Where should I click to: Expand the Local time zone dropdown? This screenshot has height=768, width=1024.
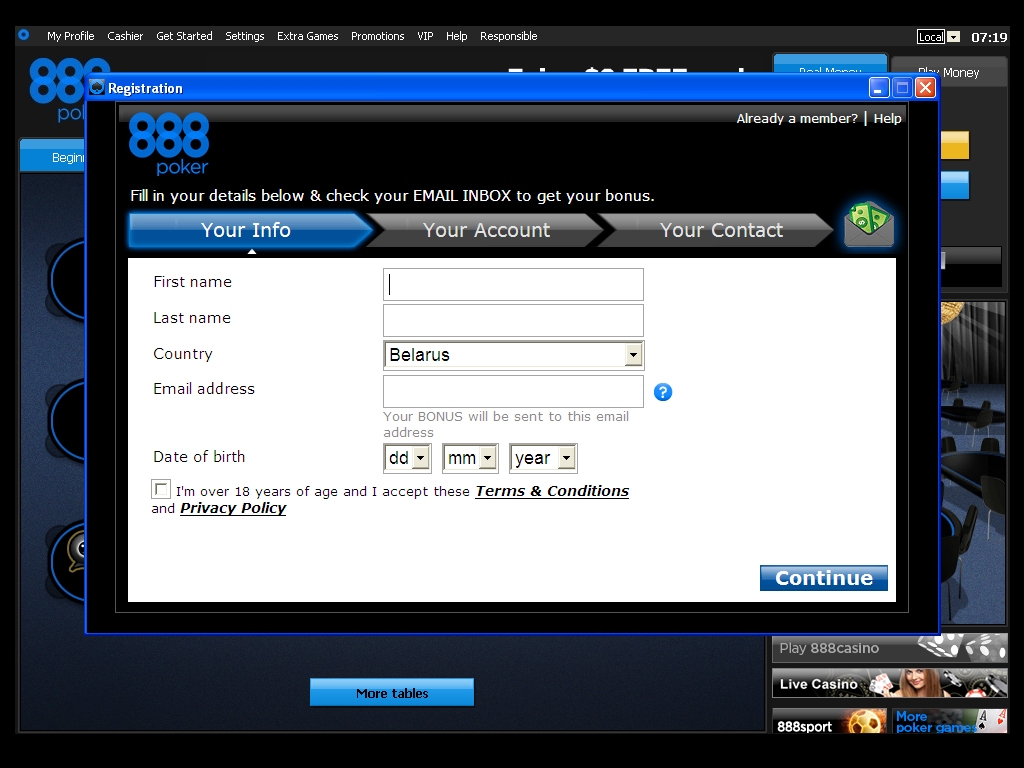pyautogui.click(x=953, y=37)
